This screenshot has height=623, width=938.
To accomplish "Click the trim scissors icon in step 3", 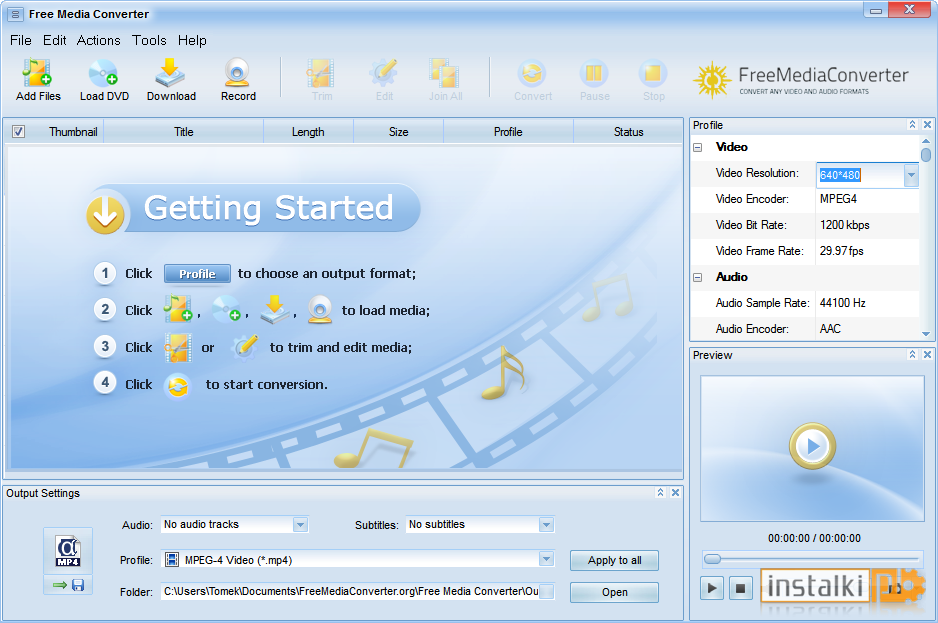I will (178, 348).
